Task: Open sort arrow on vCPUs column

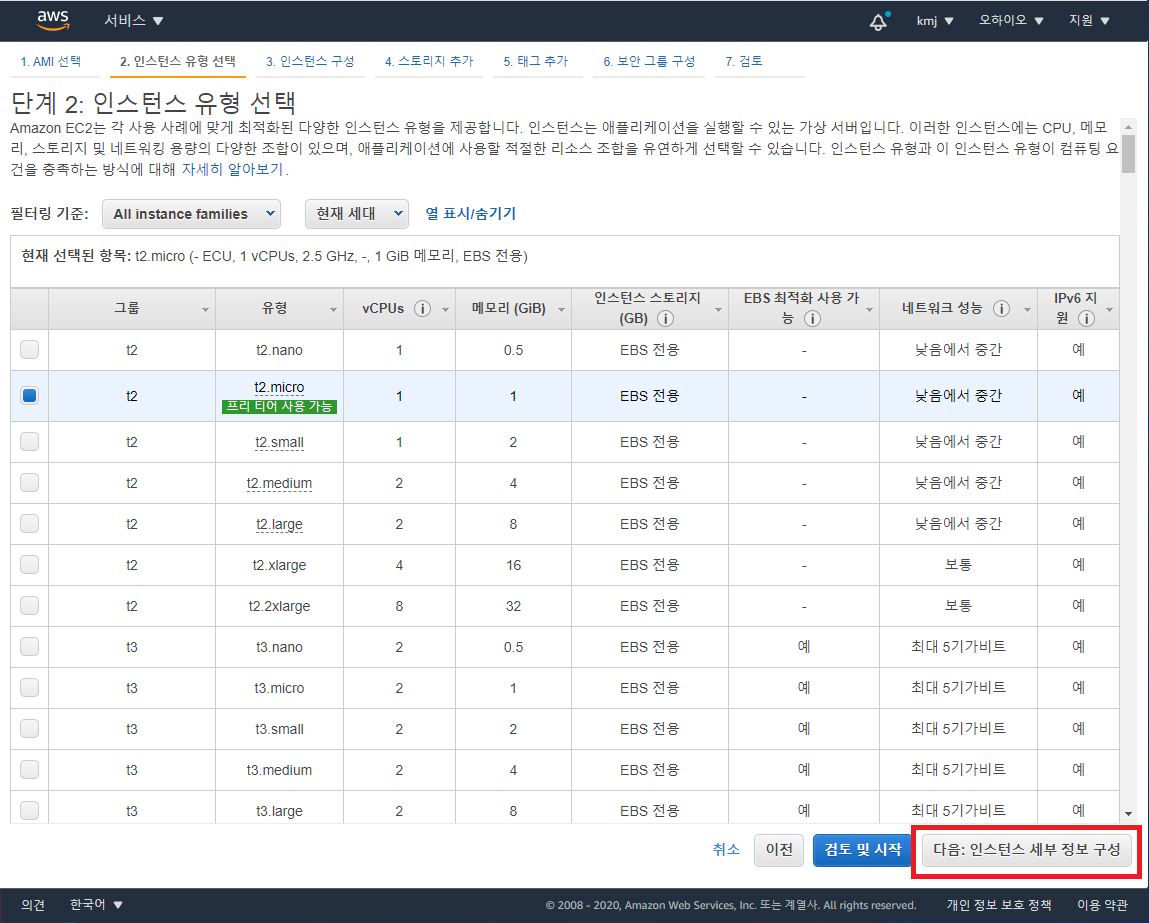Action: coord(445,310)
